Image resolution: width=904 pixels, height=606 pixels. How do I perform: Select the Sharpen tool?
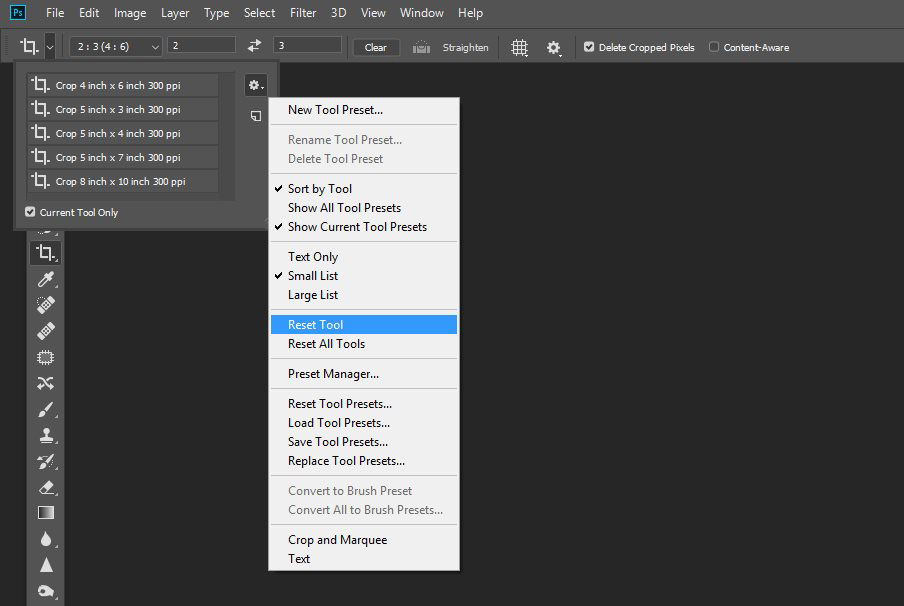45,565
